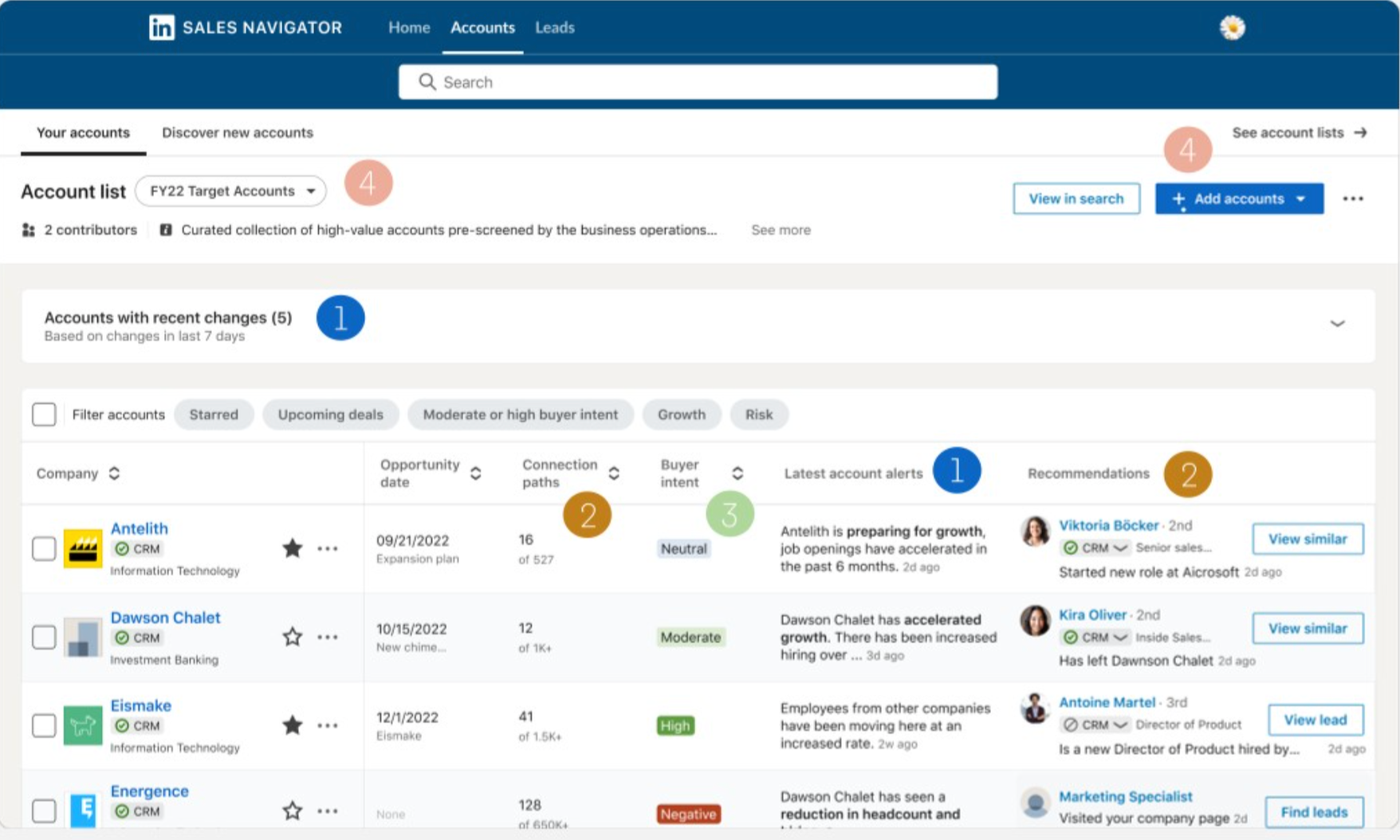The height and width of the screenshot is (840, 1400).
Task: Expand Accounts with recent changes section
Action: (1338, 324)
